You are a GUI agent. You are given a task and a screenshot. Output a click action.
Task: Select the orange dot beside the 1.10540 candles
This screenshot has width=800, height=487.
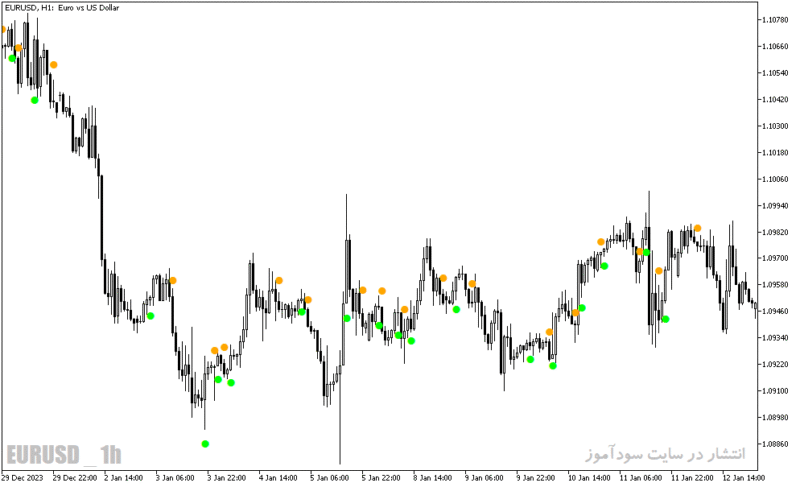54,65
